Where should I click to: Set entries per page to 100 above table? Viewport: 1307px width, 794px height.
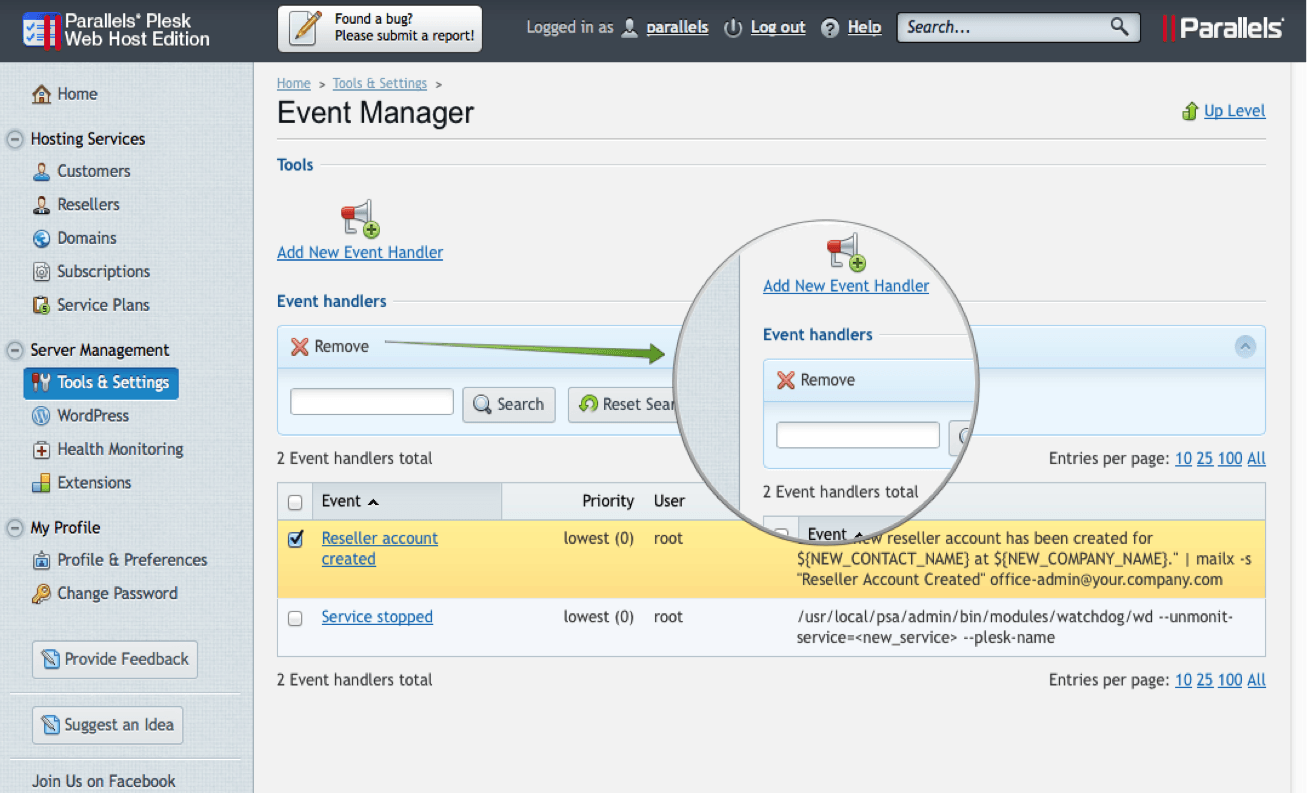point(1230,459)
